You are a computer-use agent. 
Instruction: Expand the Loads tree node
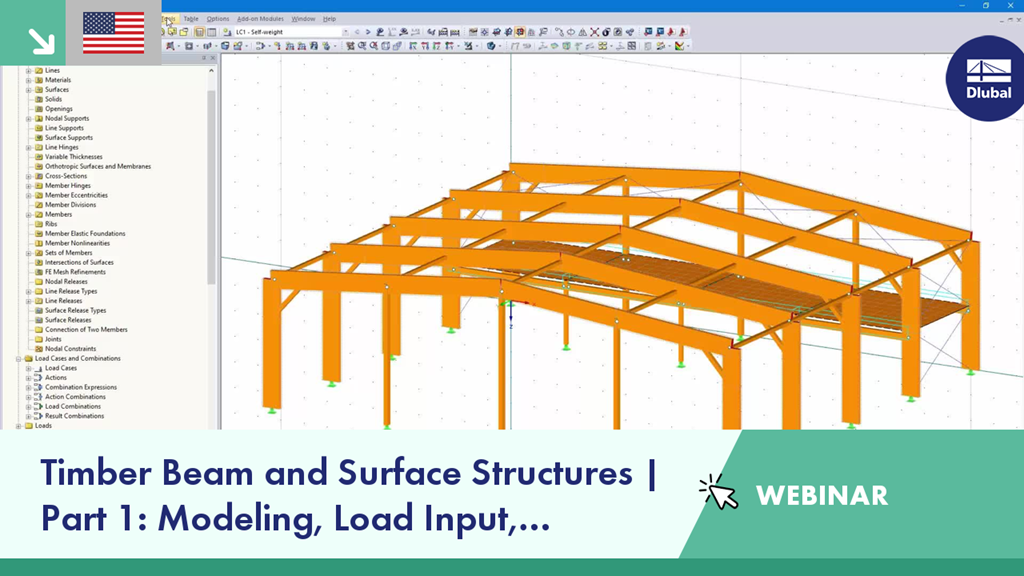coord(18,426)
